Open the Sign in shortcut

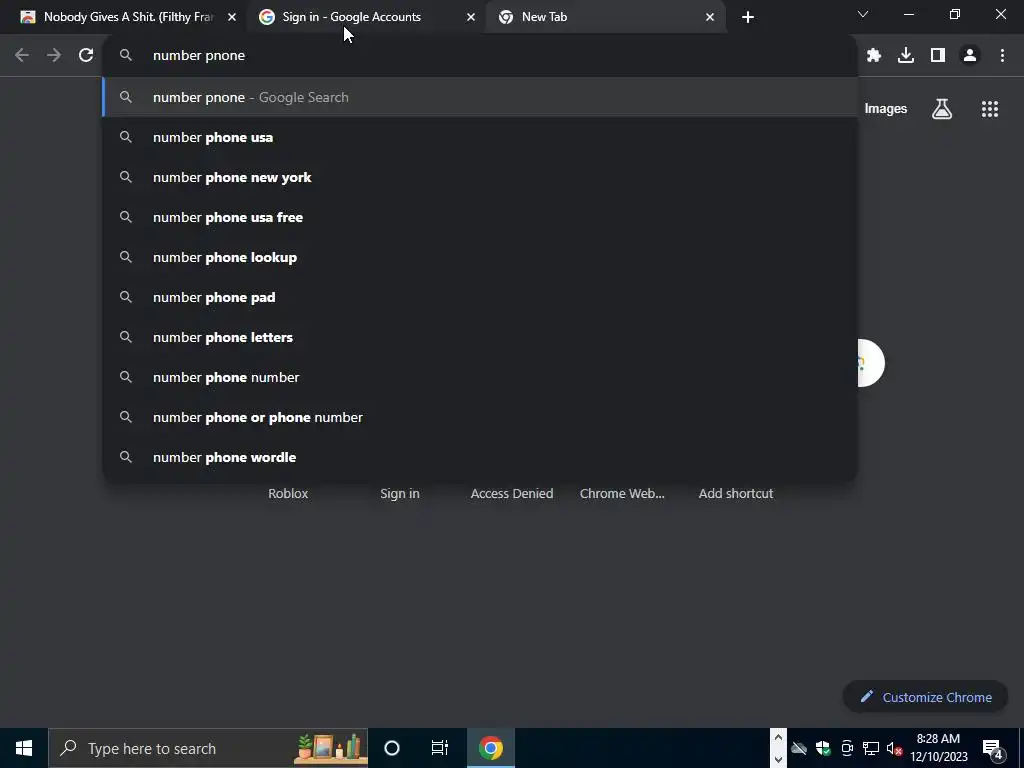click(x=400, y=494)
